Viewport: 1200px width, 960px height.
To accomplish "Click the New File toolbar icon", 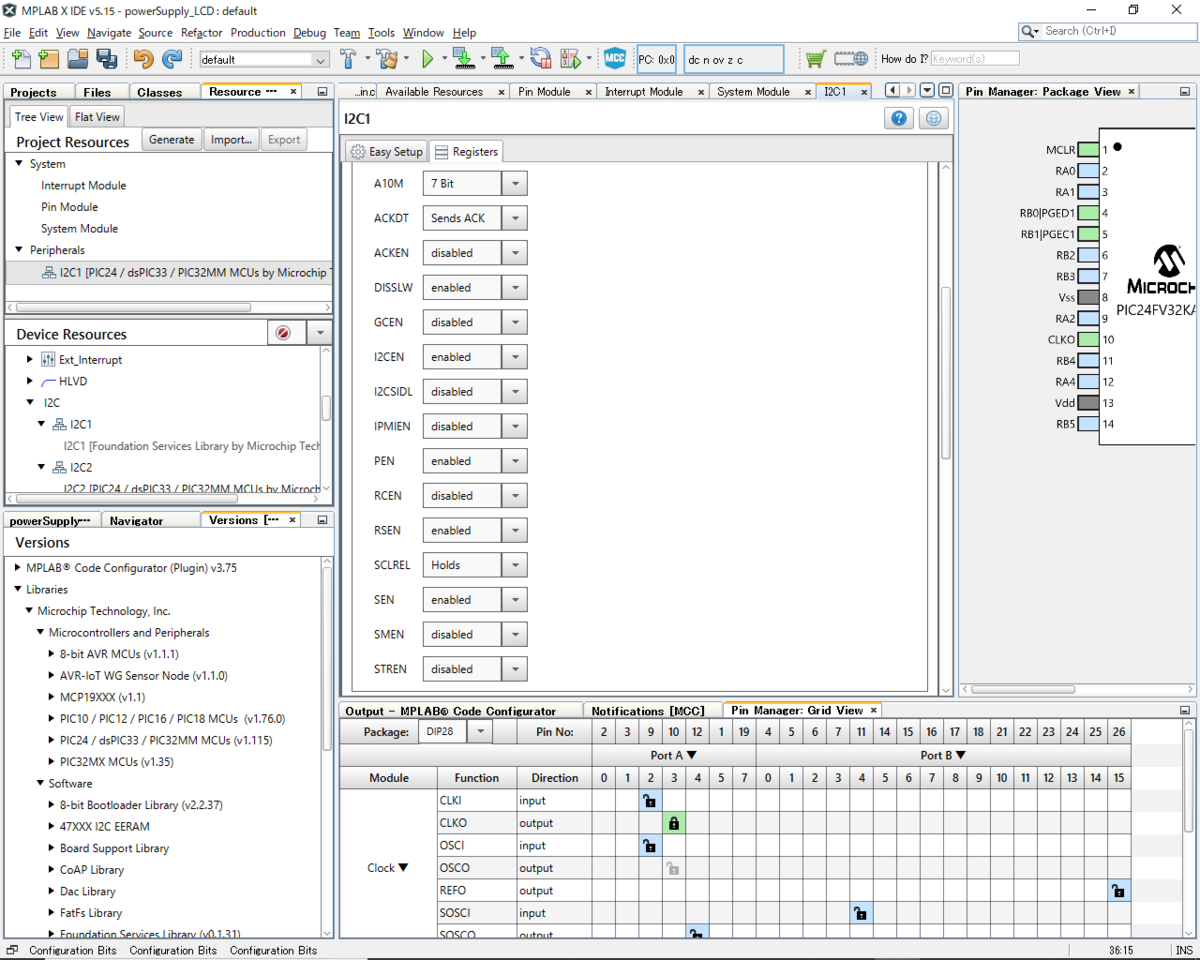I will pyautogui.click(x=21, y=59).
